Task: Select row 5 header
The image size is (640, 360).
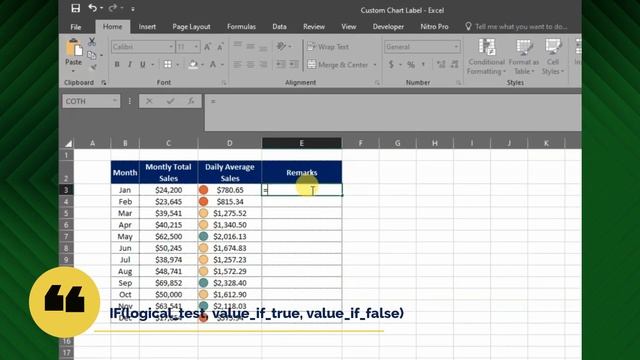Action: (66, 213)
